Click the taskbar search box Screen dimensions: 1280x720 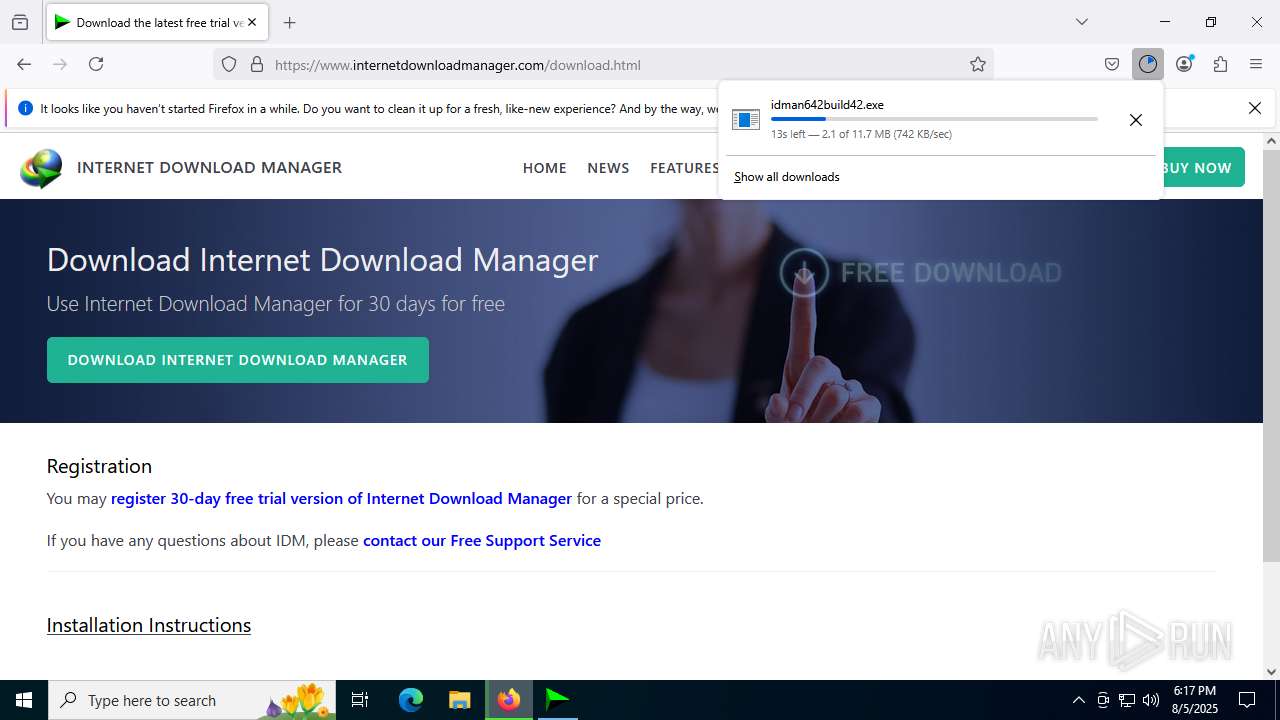coord(192,700)
